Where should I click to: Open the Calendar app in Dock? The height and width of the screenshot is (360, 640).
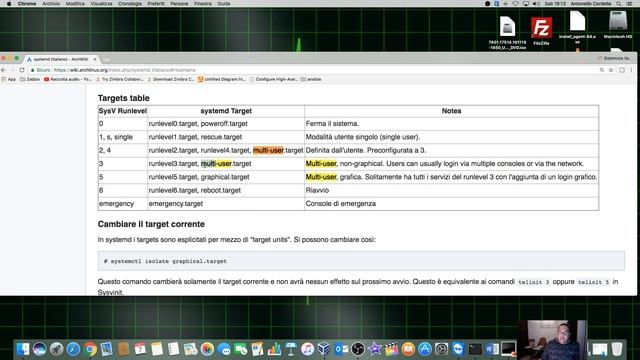140,349
